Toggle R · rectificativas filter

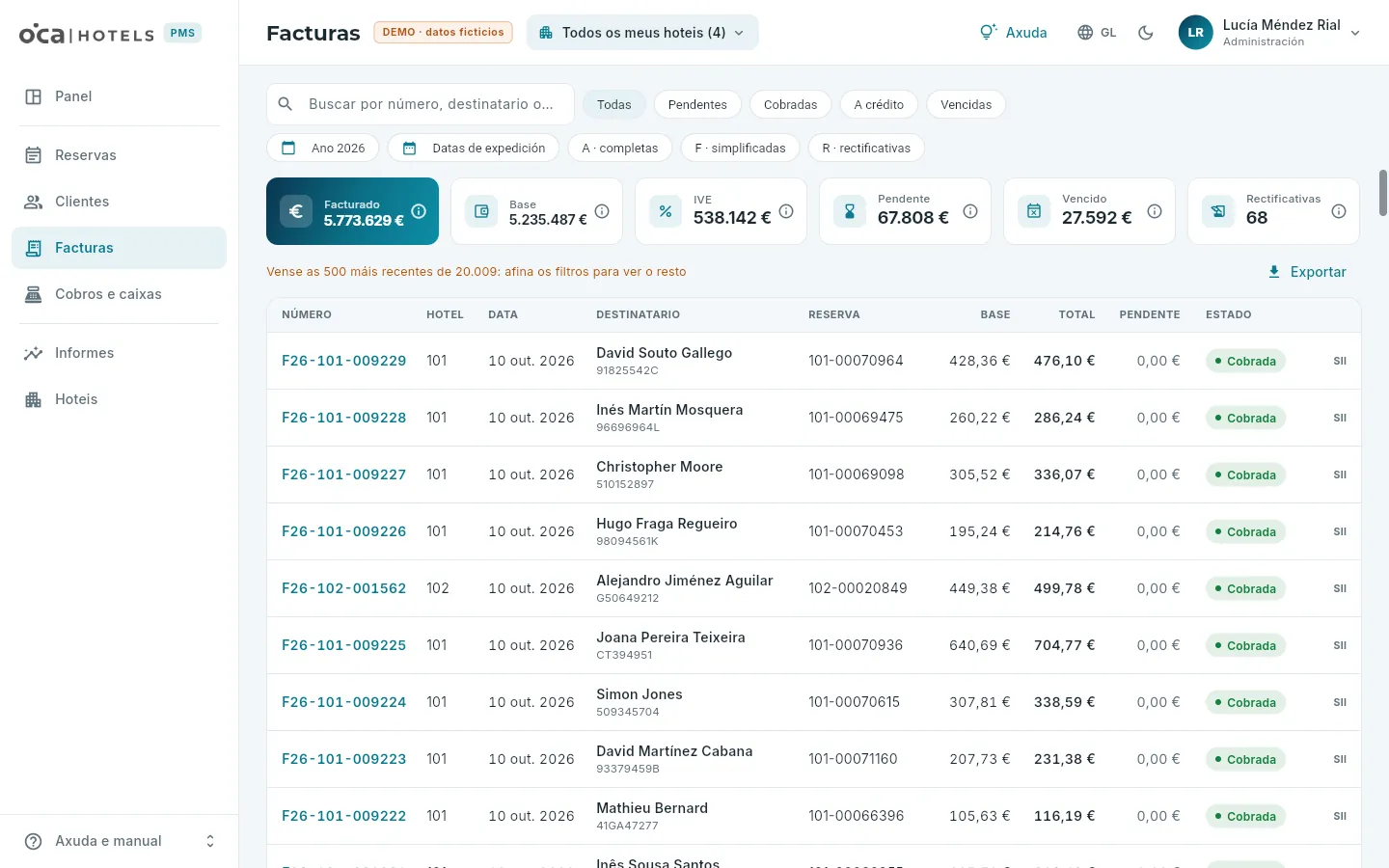(866, 148)
